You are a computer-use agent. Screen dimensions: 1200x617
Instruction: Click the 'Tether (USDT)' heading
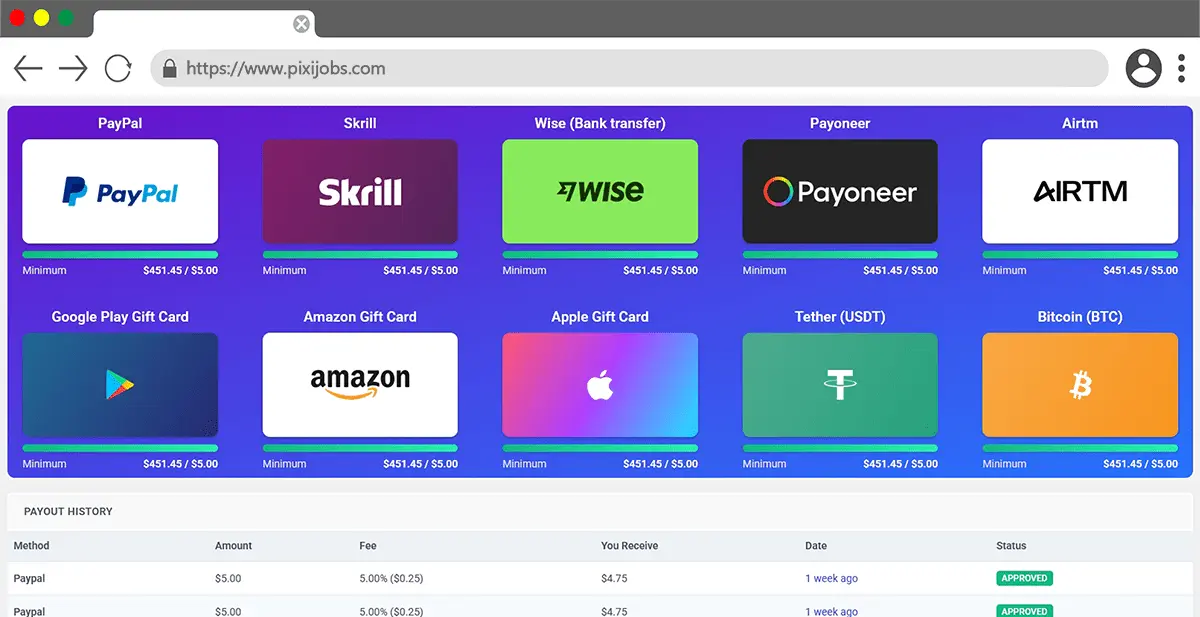840,317
